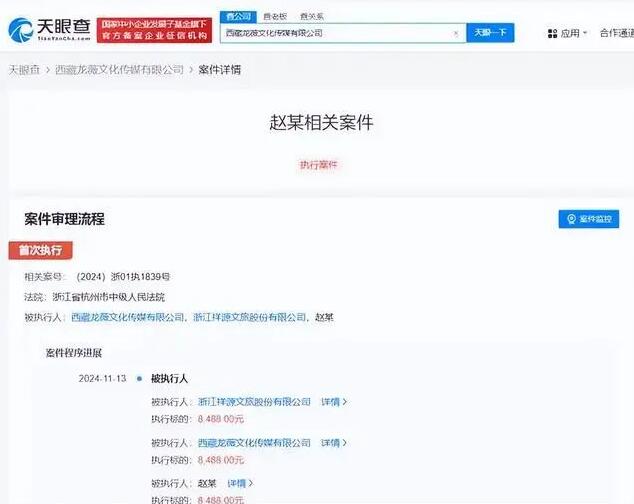Click the 2024-11-13 timeline marker dot

pyautogui.click(x=139, y=379)
